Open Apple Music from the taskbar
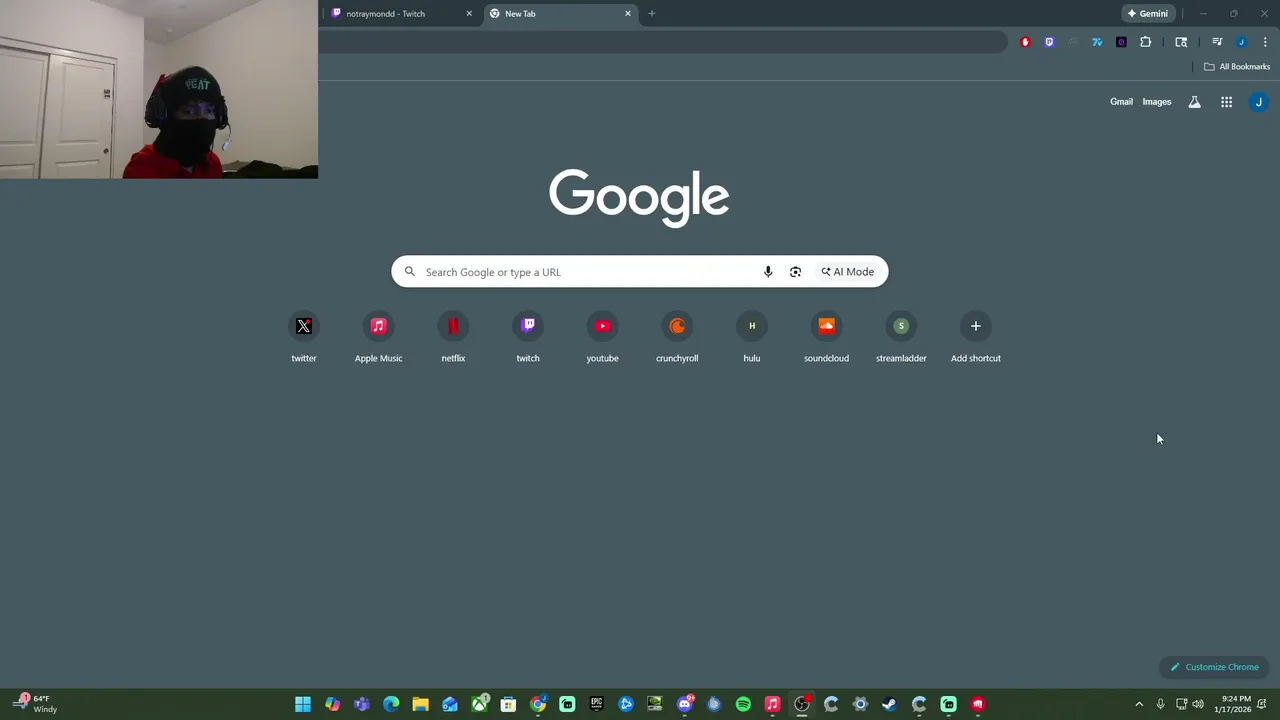The image size is (1280, 720). coord(772,704)
